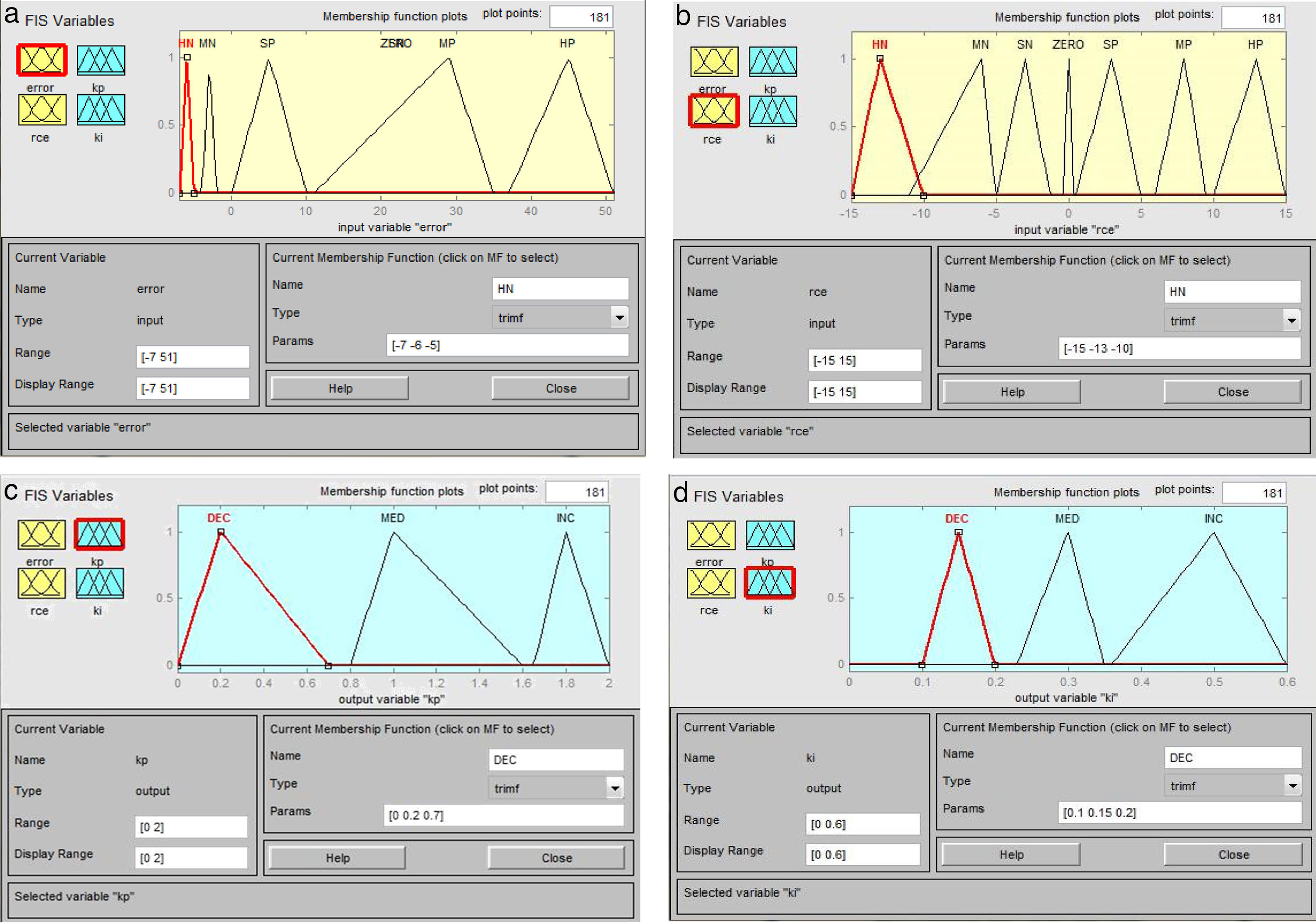Click the plot points field in panel c
The image size is (1316, 923).
(x=577, y=491)
